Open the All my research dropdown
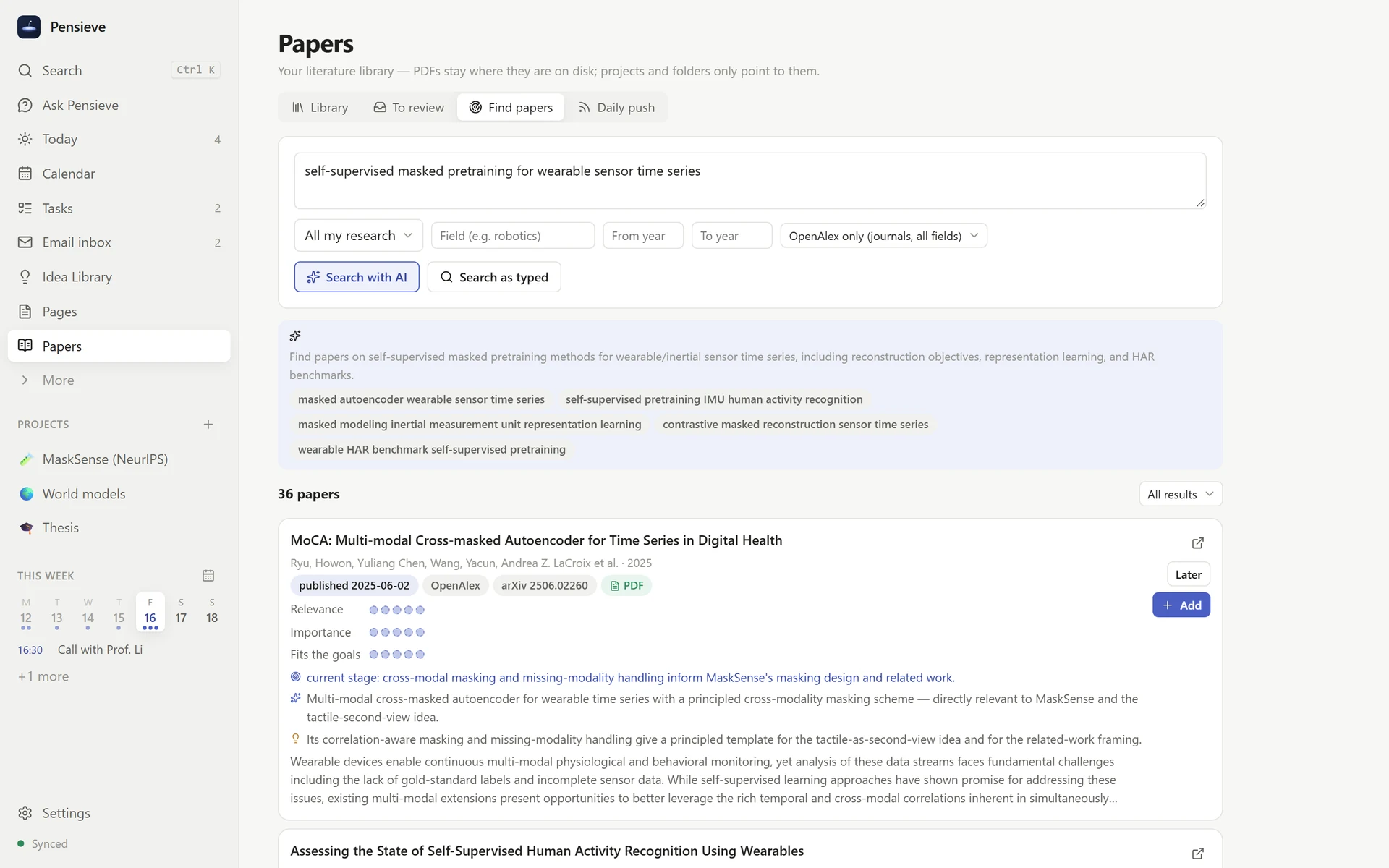The width and height of the screenshot is (1389, 868). coord(358,236)
